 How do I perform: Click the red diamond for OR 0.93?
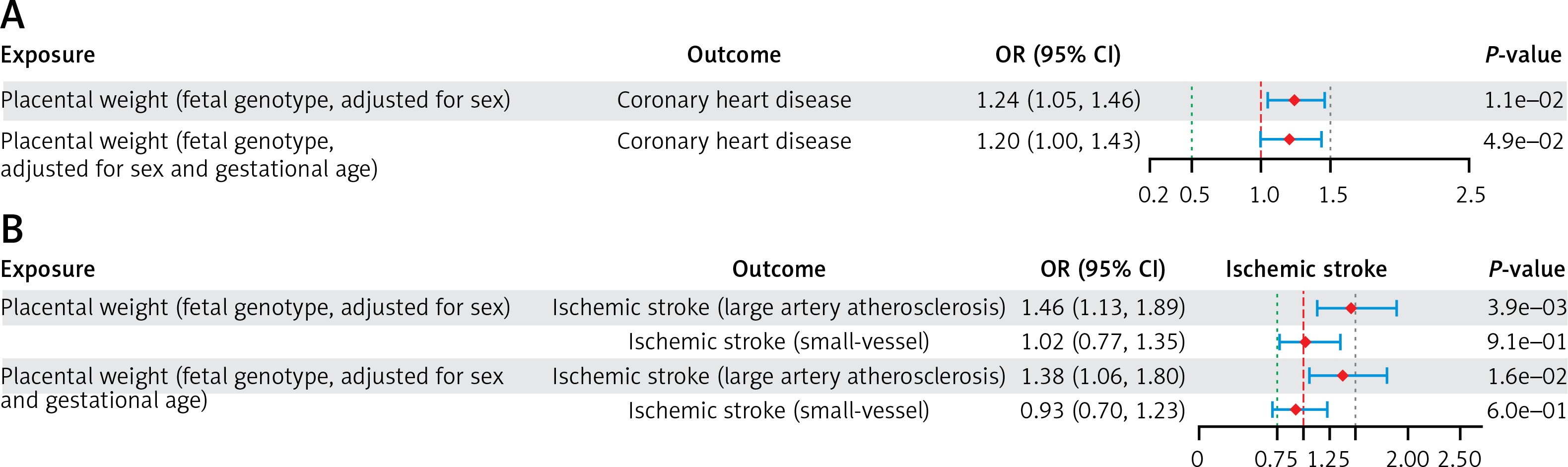pos(1296,410)
